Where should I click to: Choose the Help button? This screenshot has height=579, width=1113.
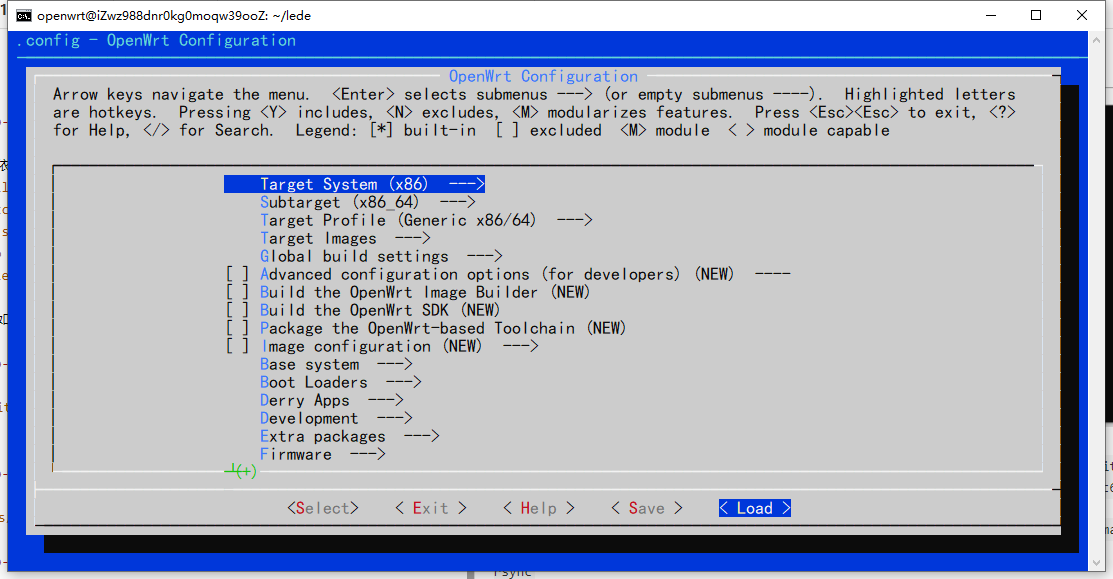coord(538,508)
